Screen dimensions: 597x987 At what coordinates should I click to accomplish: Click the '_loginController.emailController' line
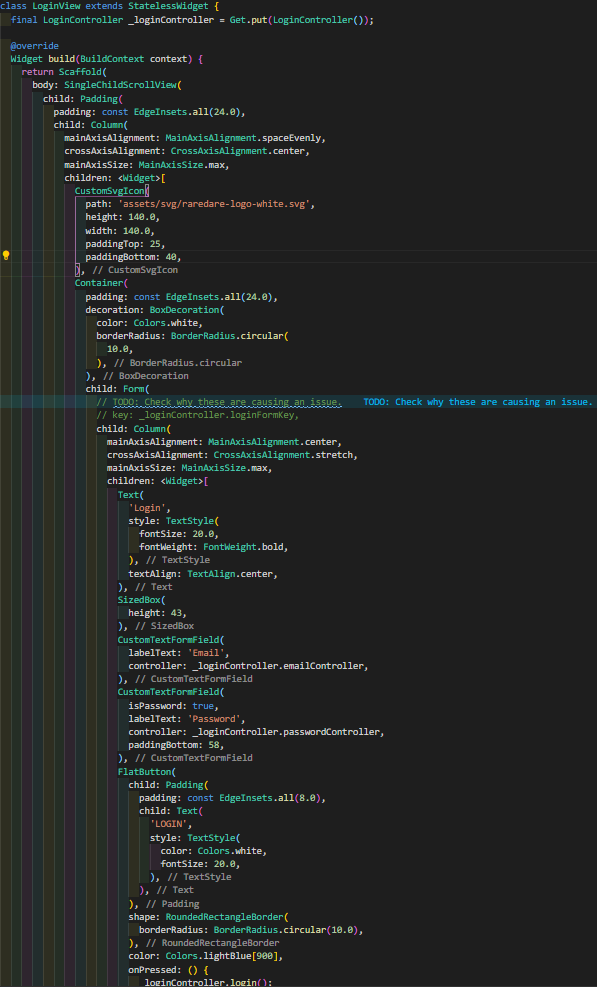point(248,666)
